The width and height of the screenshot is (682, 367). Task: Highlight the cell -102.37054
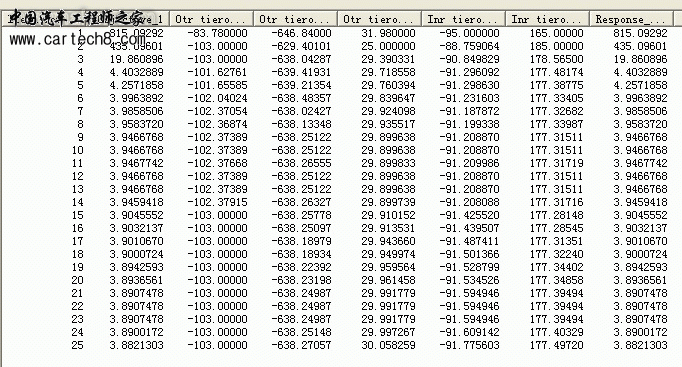[x=217, y=111]
